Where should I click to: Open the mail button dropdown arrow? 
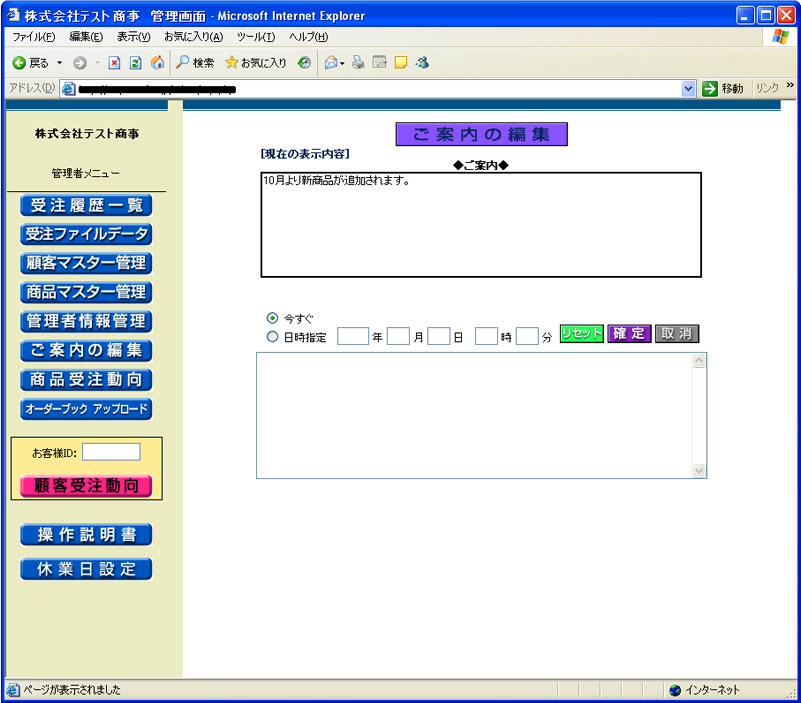coord(343,62)
